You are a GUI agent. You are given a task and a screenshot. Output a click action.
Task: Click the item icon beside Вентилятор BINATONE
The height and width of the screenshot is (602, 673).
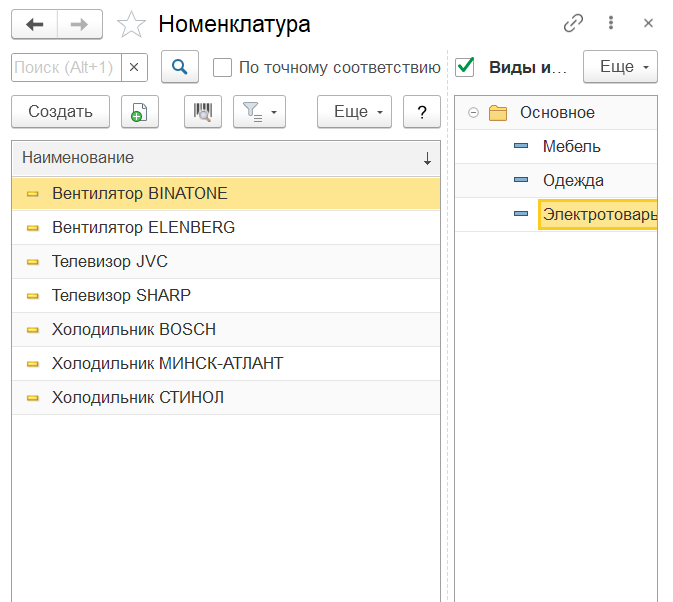(33, 194)
